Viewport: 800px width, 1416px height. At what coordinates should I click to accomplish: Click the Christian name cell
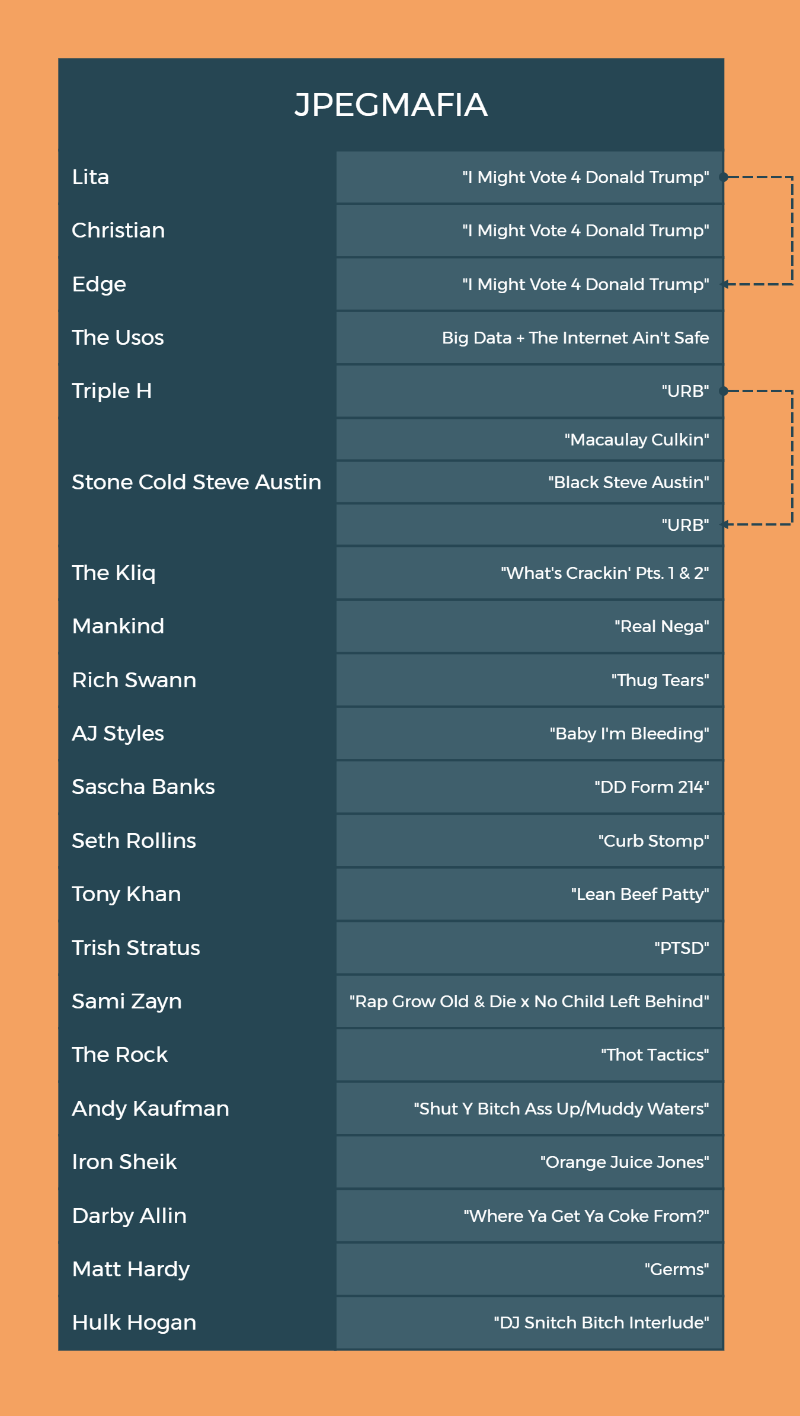click(x=118, y=230)
